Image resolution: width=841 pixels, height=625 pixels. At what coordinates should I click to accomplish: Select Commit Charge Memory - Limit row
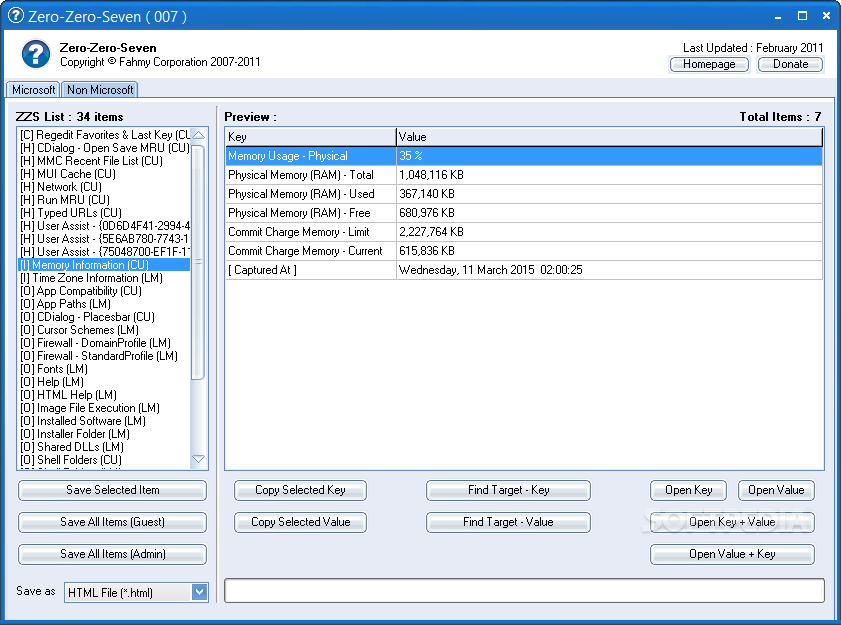pyautogui.click(x=524, y=232)
